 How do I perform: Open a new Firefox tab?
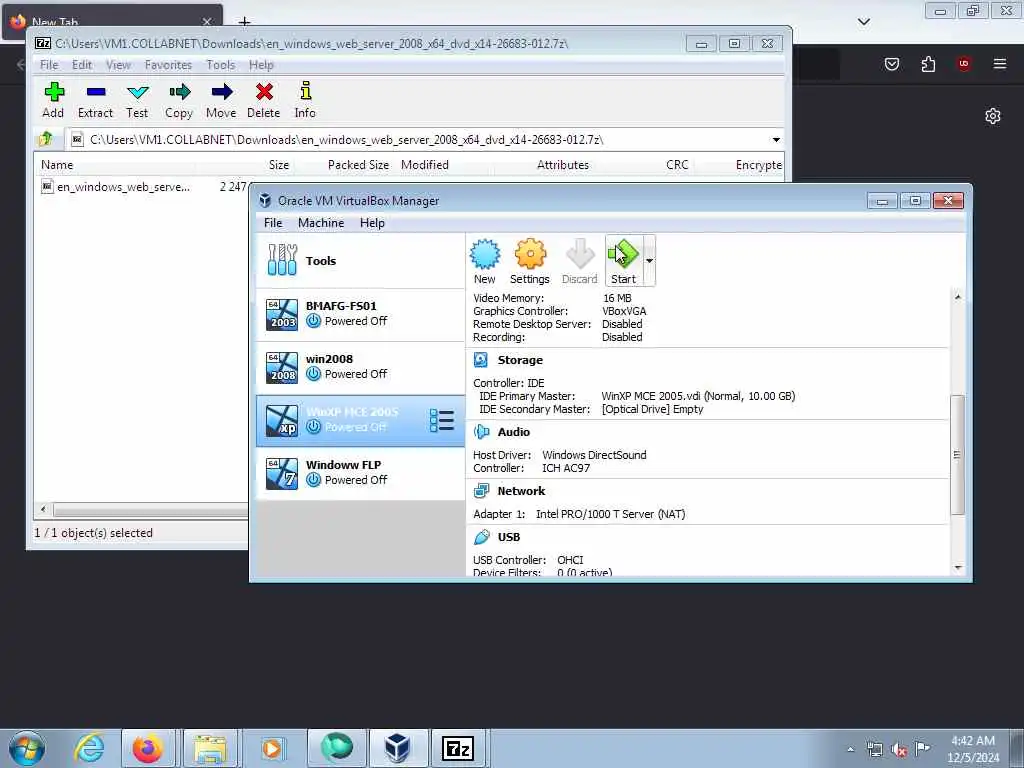click(x=244, y=22)
